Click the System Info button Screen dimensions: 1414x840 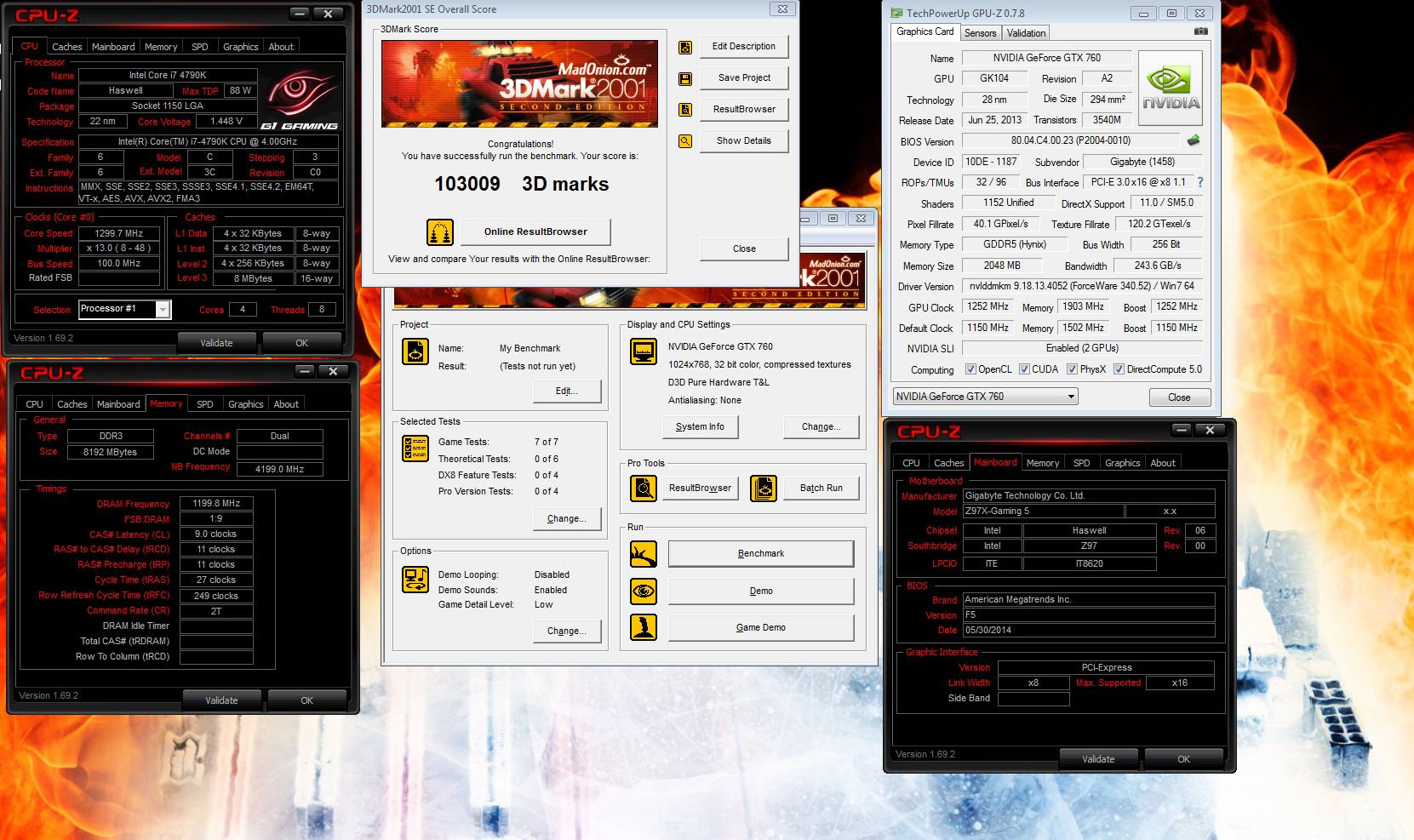click(700, 427)
